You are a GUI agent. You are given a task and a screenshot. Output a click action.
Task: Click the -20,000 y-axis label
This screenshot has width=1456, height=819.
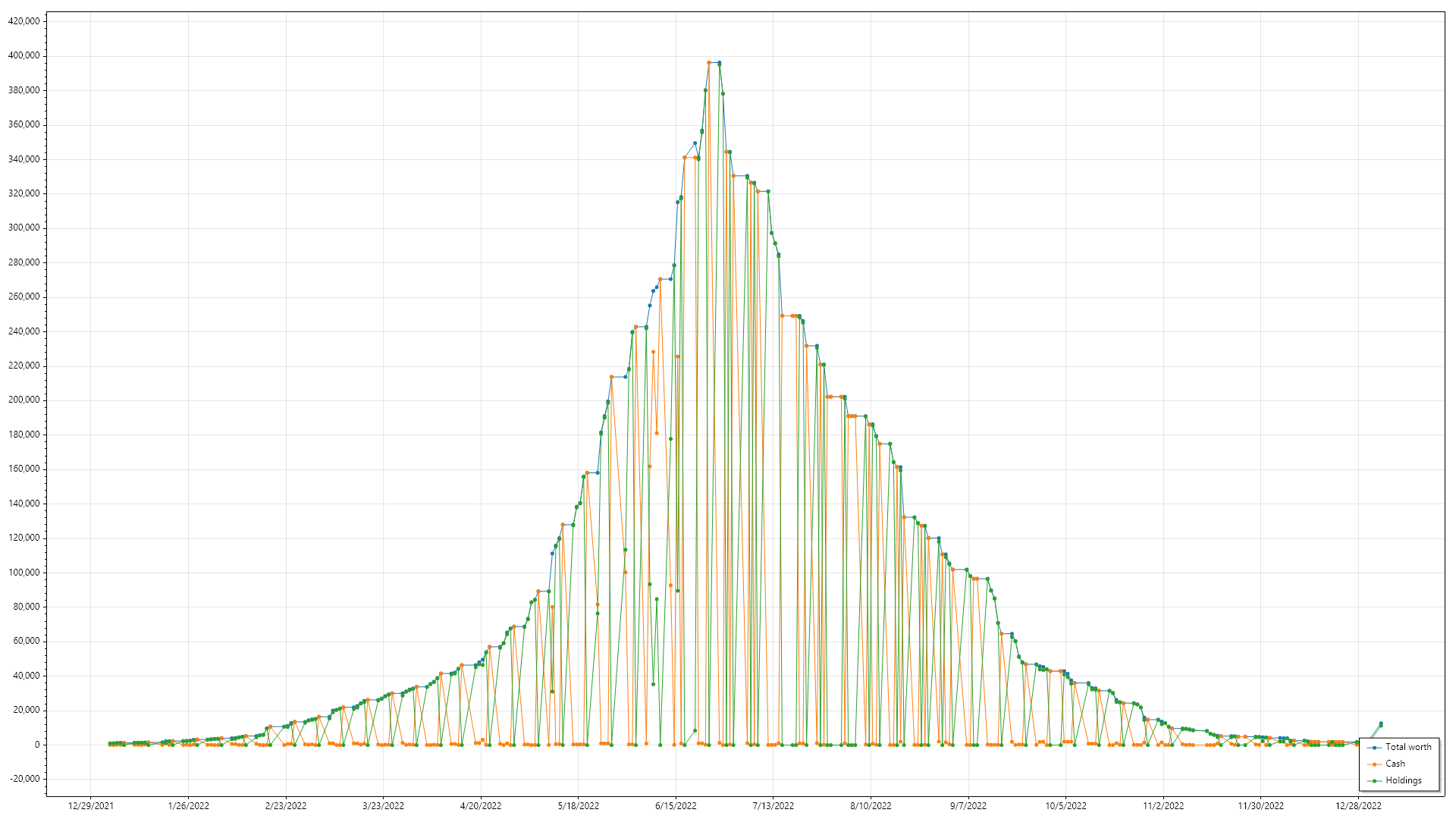(25, 779)
